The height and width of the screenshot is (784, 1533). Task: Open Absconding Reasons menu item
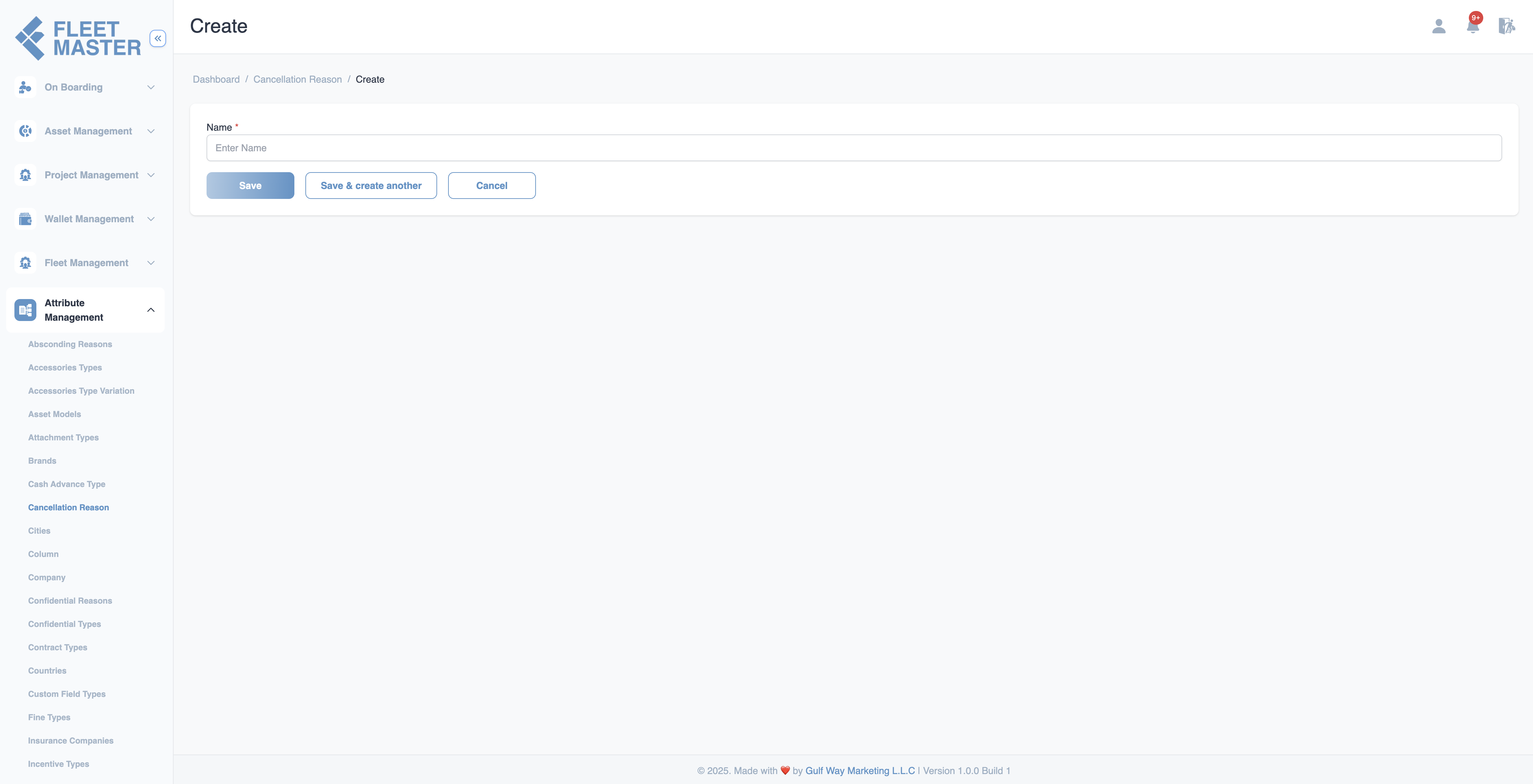[x=70, y=344]
